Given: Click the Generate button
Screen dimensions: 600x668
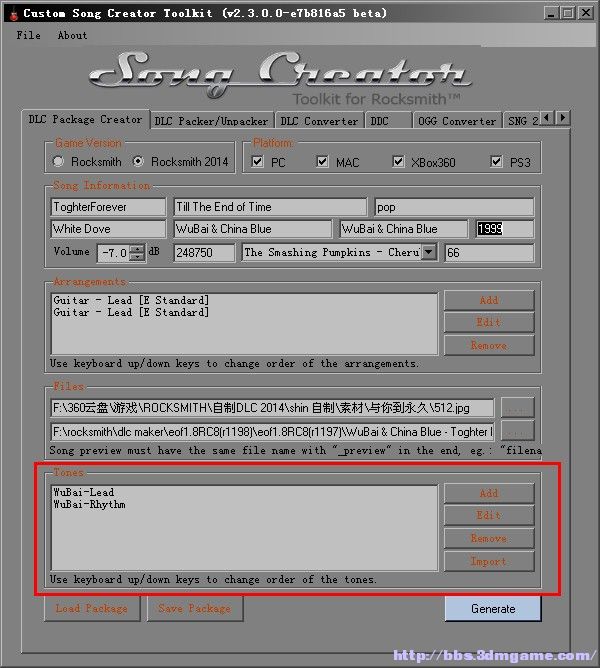Looking at the screenshot, I should [x=493, y=609].
